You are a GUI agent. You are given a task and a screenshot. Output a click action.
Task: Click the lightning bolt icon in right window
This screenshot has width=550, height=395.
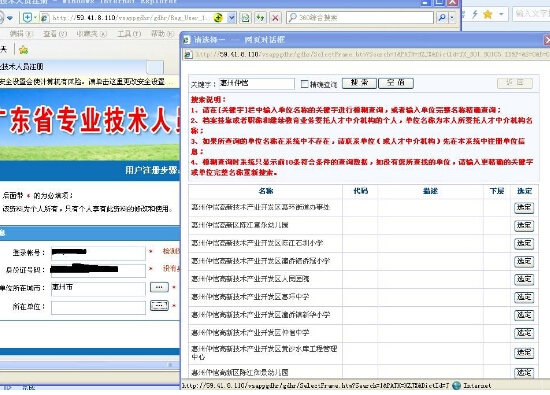[475, 14]
